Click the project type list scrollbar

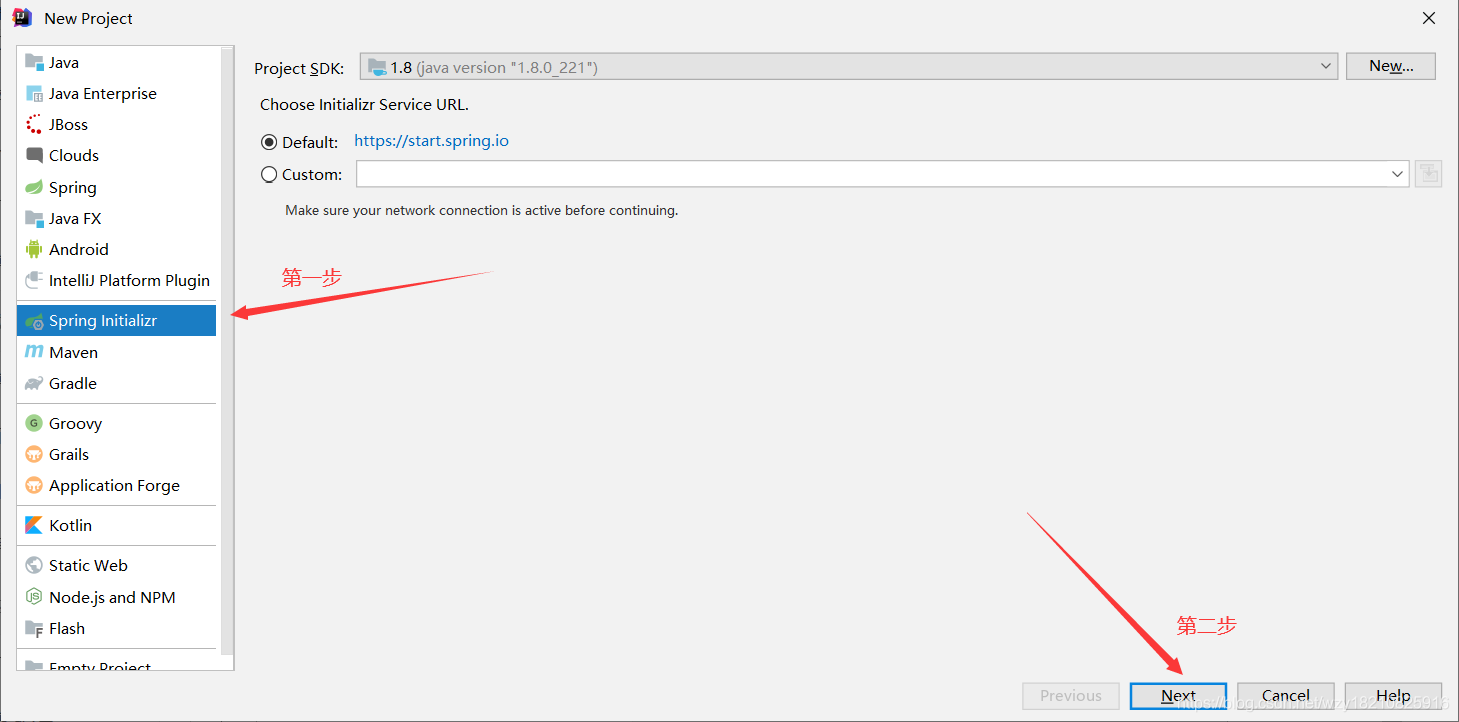pos(227,350)
